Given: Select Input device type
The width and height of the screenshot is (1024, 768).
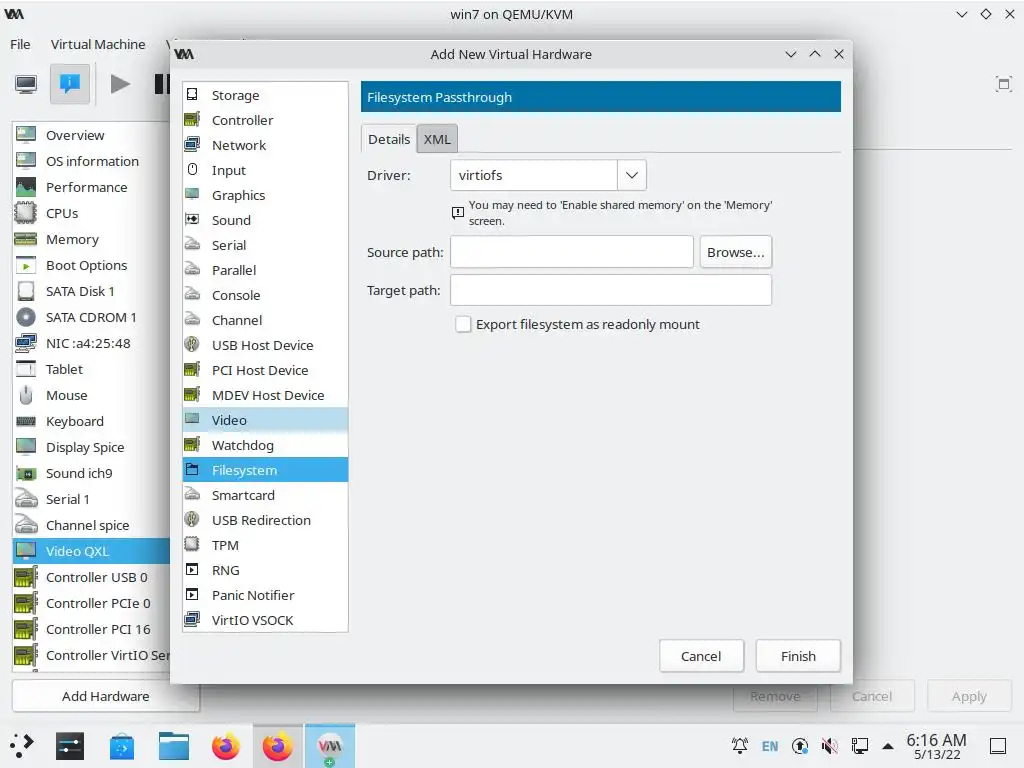Looking at the screenshot, I should tap(265, 170).
